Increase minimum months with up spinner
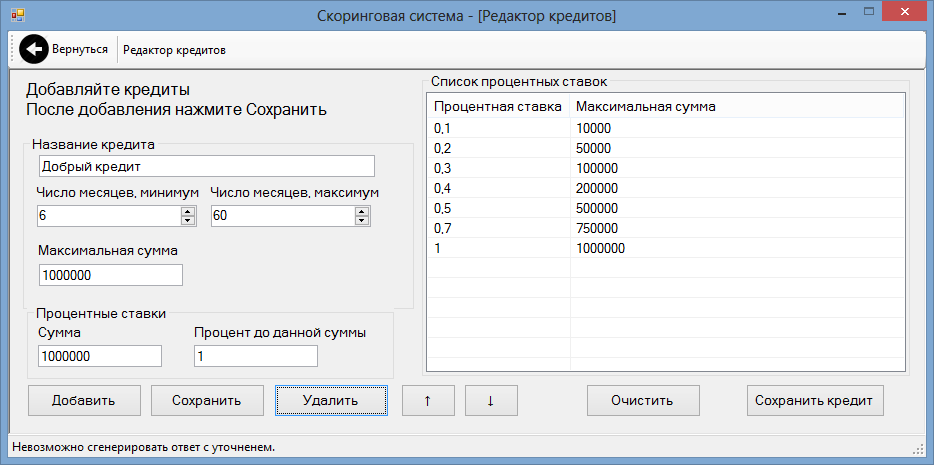 [x=188, y=211]
